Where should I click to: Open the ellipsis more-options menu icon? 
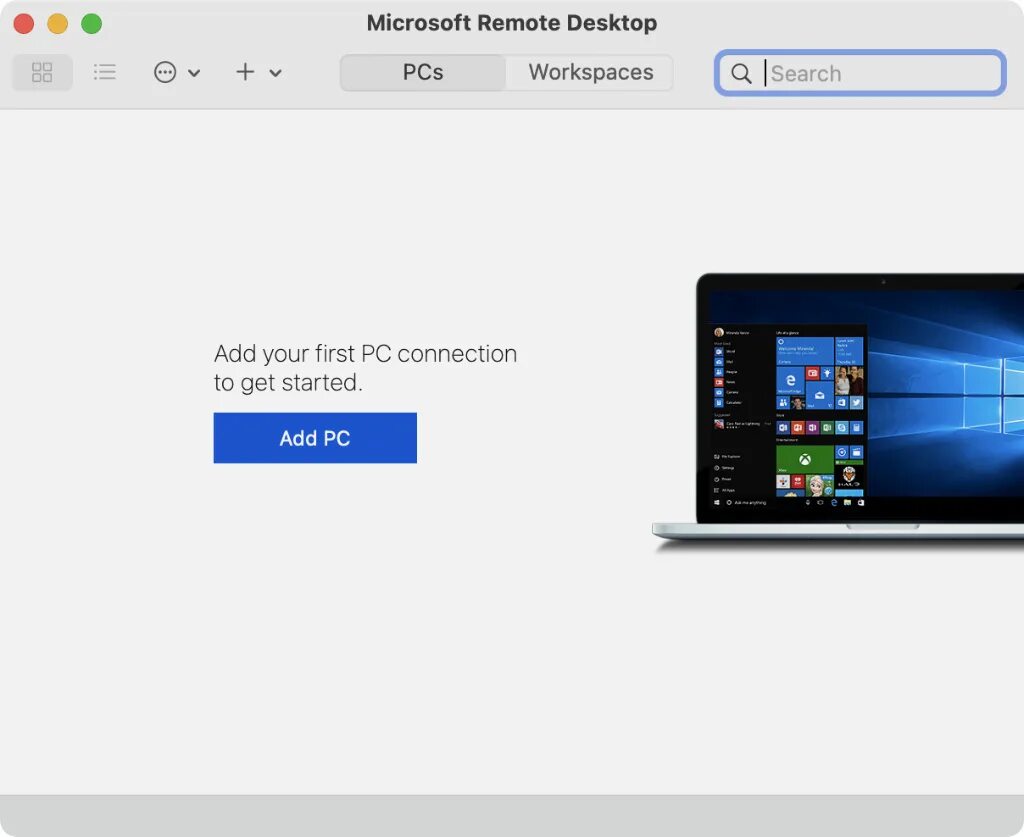pyautogui.click(x=165, y=72)
